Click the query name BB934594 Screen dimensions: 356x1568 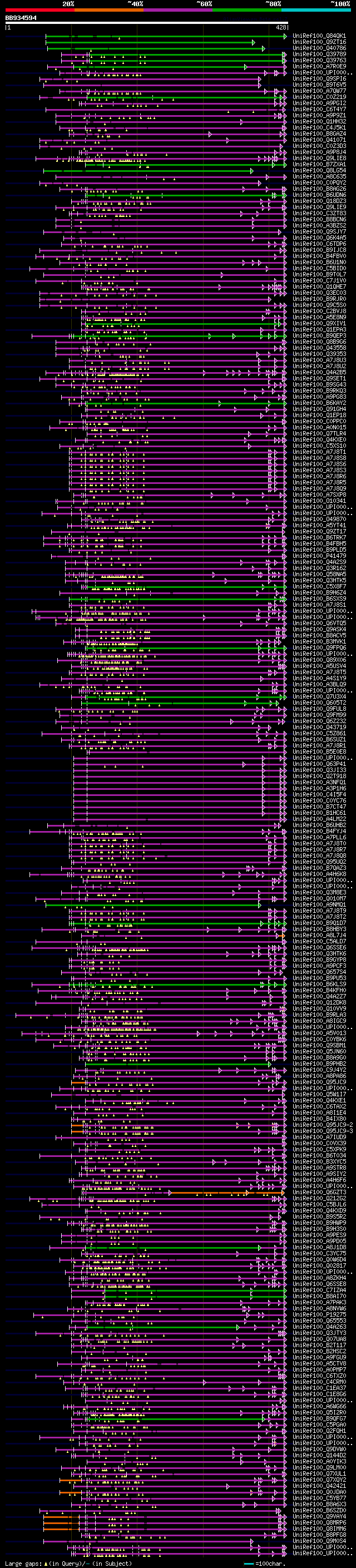(21, 18)
